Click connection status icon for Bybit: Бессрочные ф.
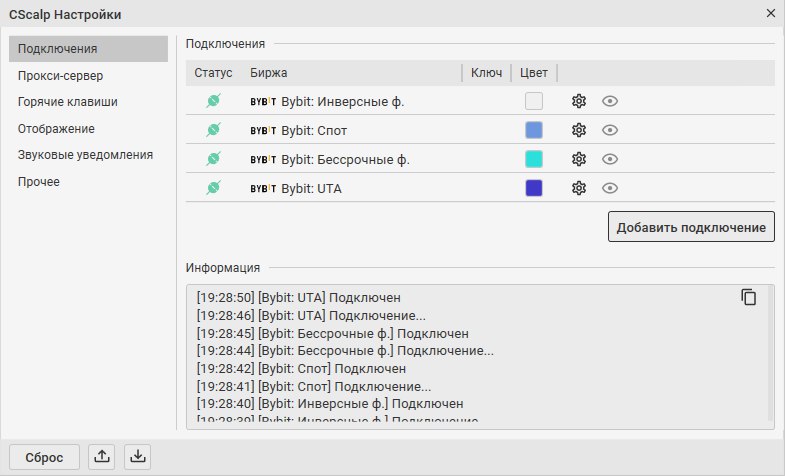The width and height of the screenshot is (785, 476). point(213,159)
